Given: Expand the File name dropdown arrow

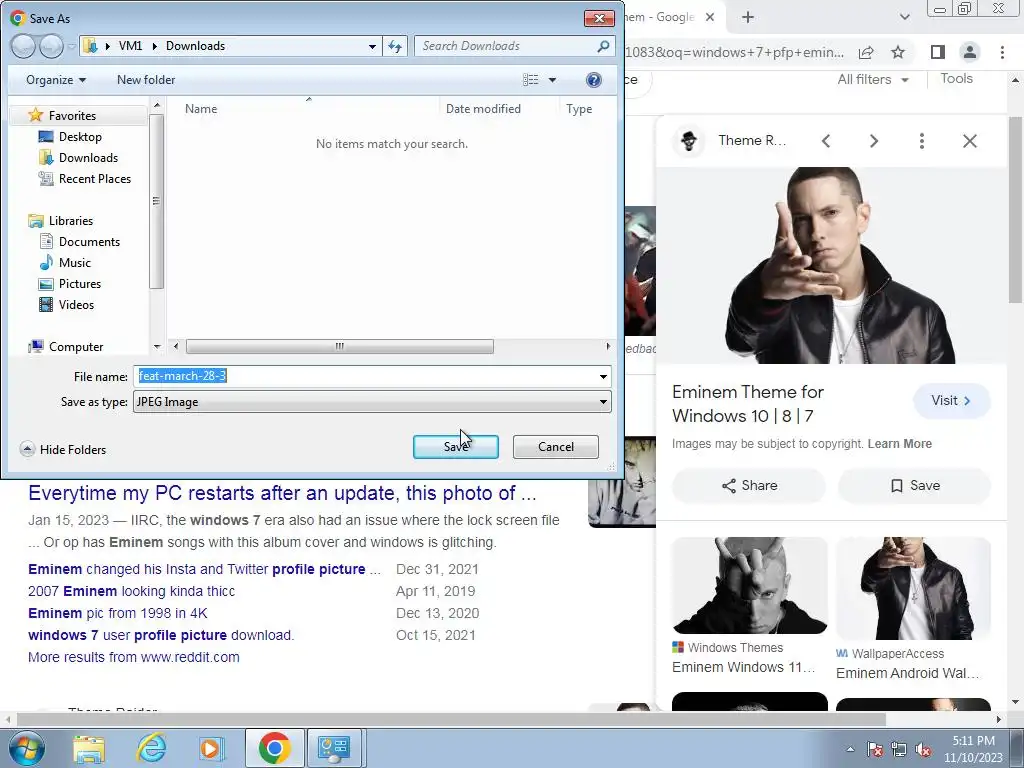Looking at the screenshot, I should click(603, 376).
